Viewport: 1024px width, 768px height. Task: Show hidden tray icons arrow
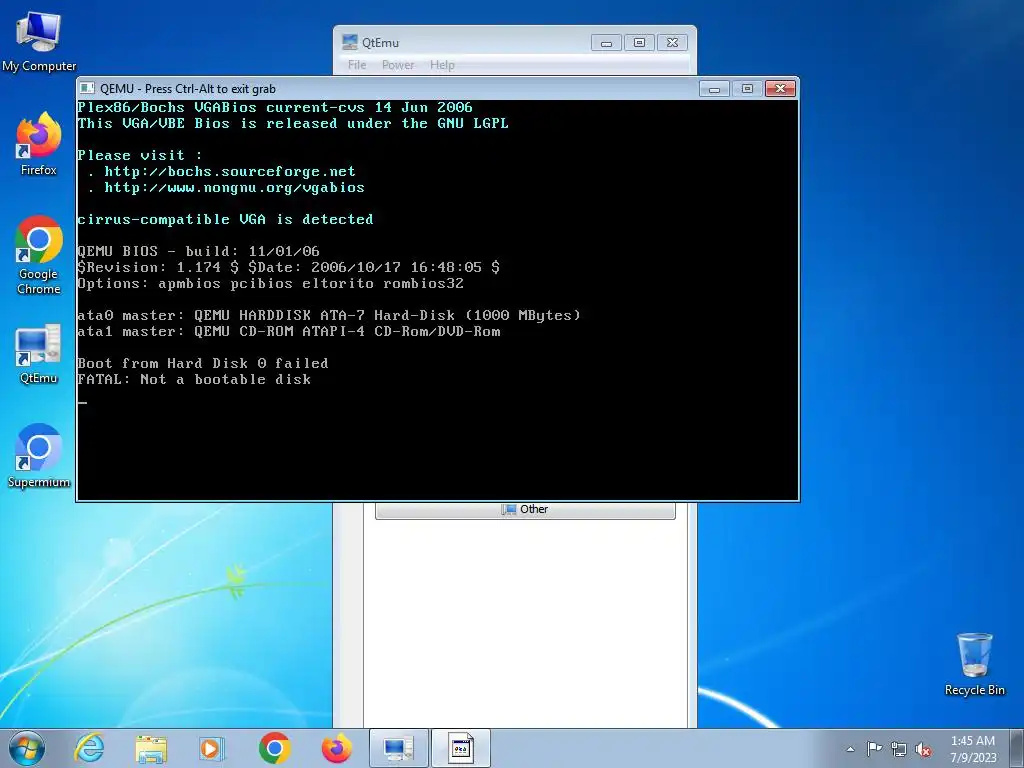click(850, 749)
